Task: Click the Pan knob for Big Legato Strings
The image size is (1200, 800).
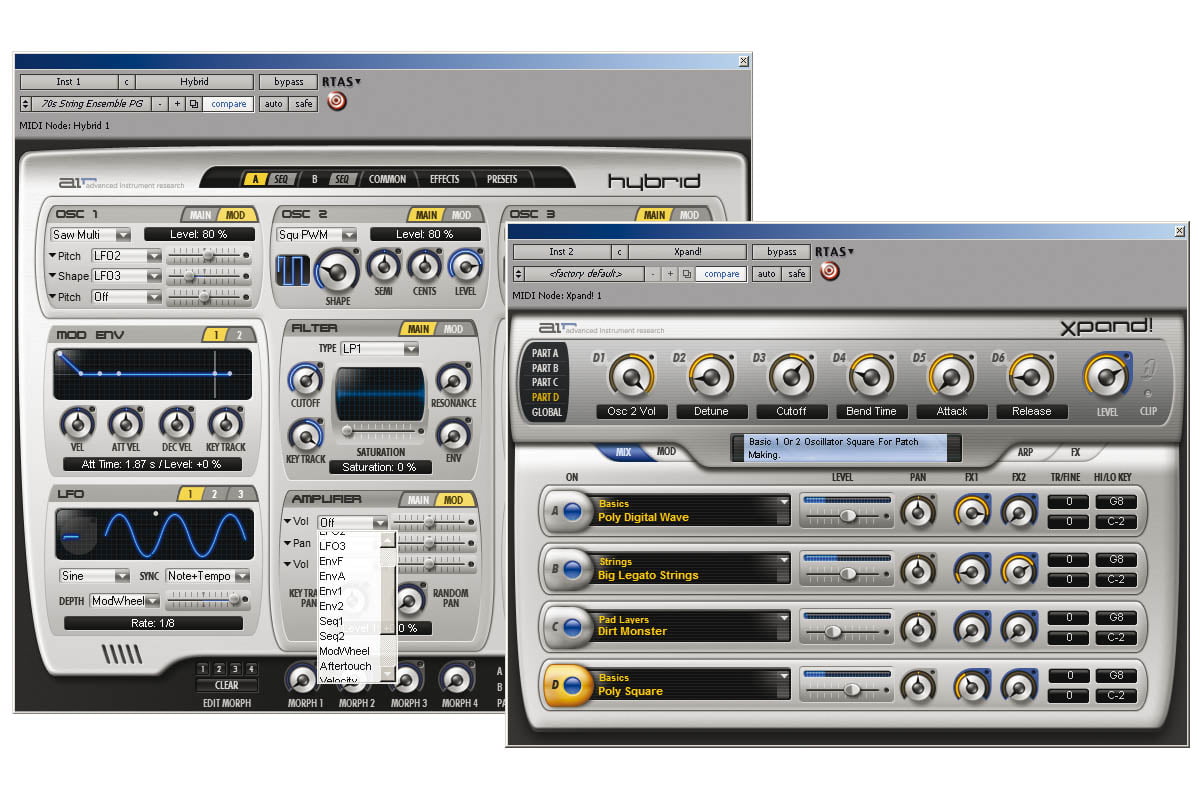Action: pyautogui.click(x=917, y=569)
